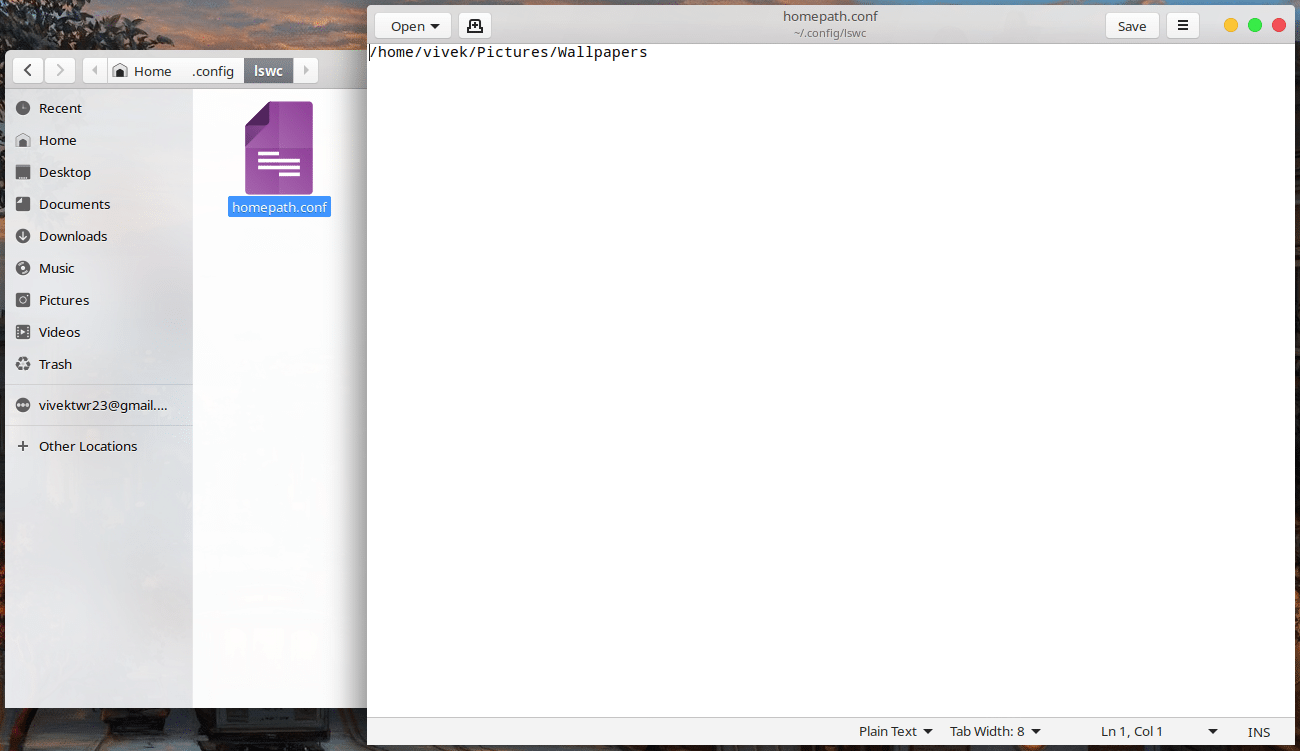The image size is (1300, 751).
Task: Click the Videos film icon
Action: point(23,332)
